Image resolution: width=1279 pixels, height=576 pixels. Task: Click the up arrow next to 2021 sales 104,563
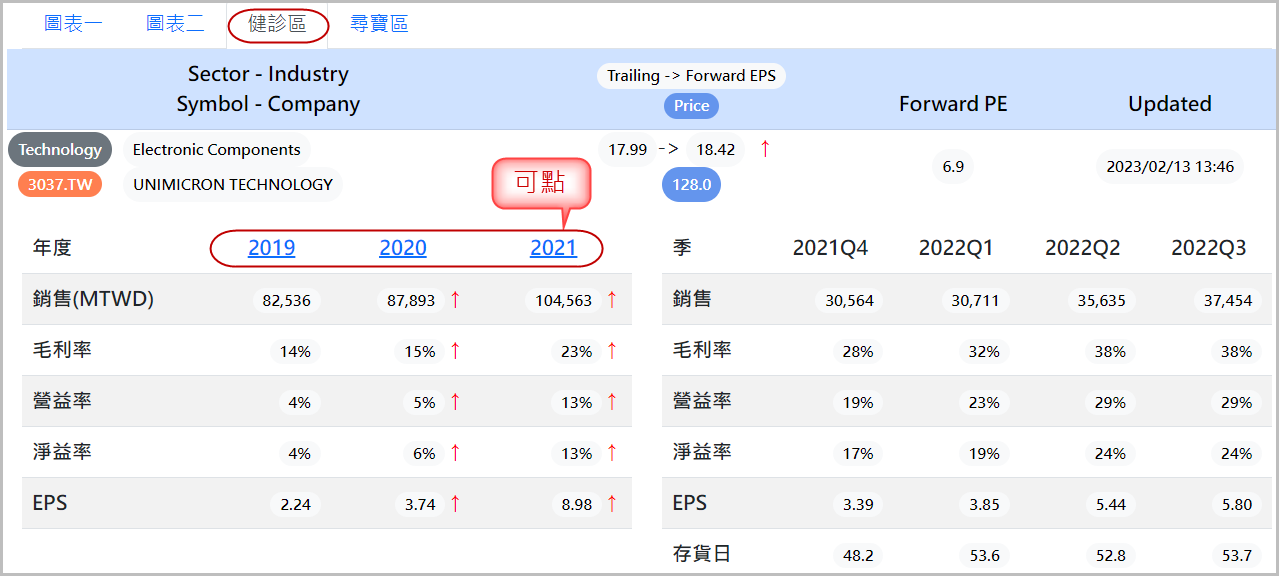coord(612,299)
